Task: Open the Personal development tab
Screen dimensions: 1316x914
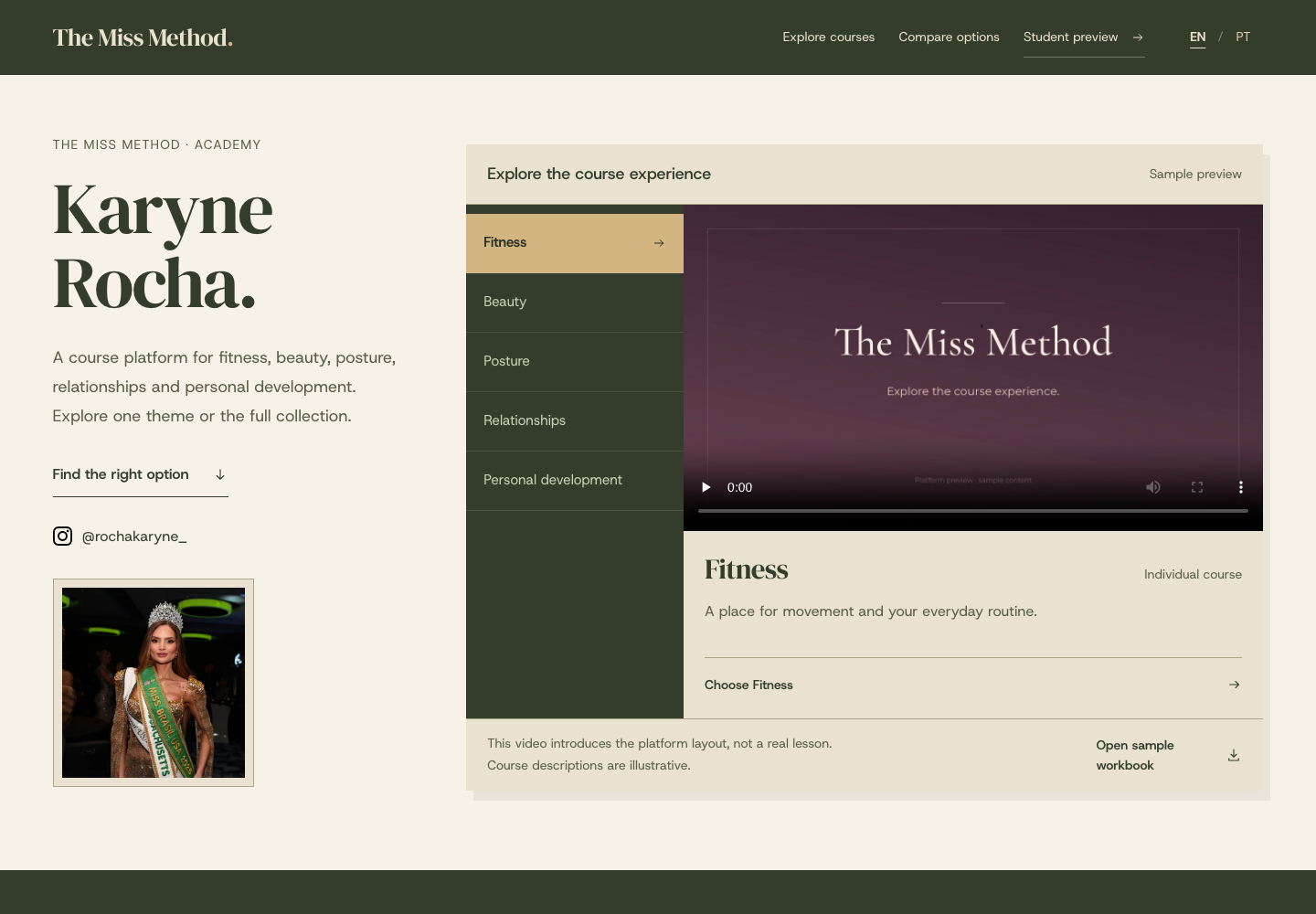Action: pos(575,481)
